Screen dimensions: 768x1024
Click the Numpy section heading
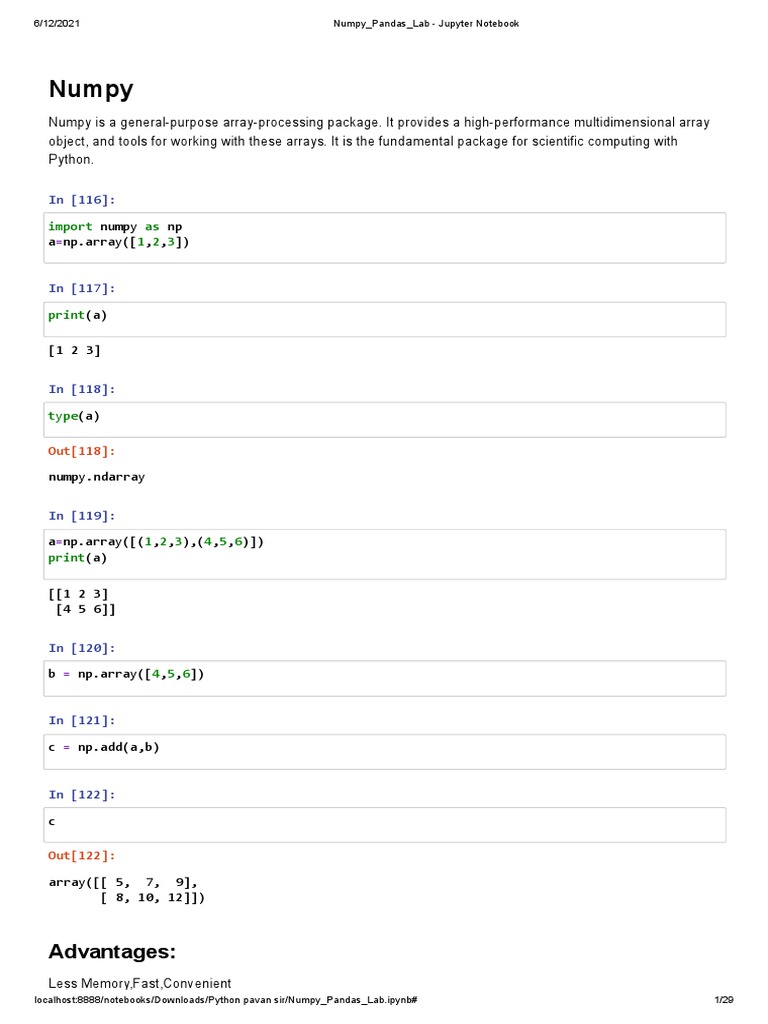pyautogui.click(x=91, y=90)
